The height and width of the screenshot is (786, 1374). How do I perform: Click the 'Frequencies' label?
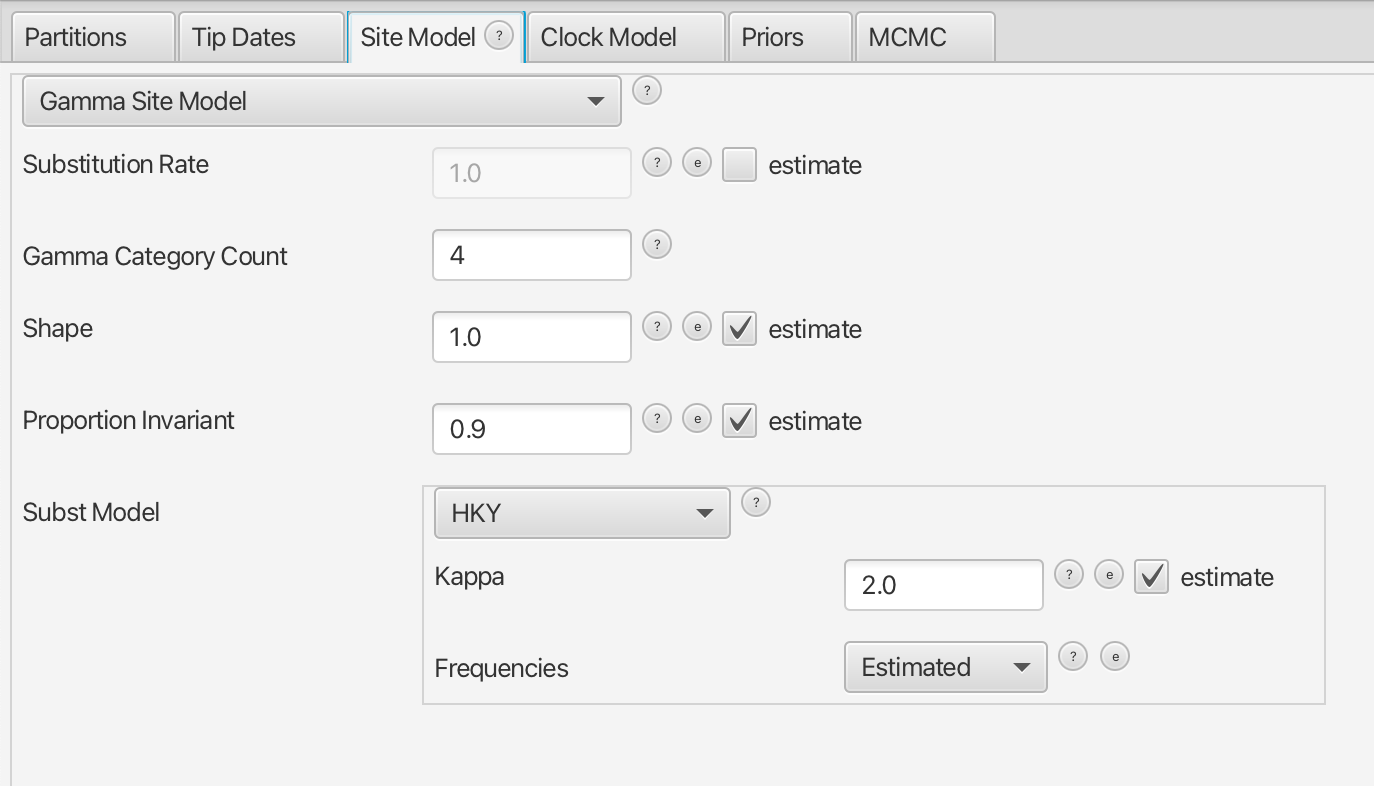point(501,669)
